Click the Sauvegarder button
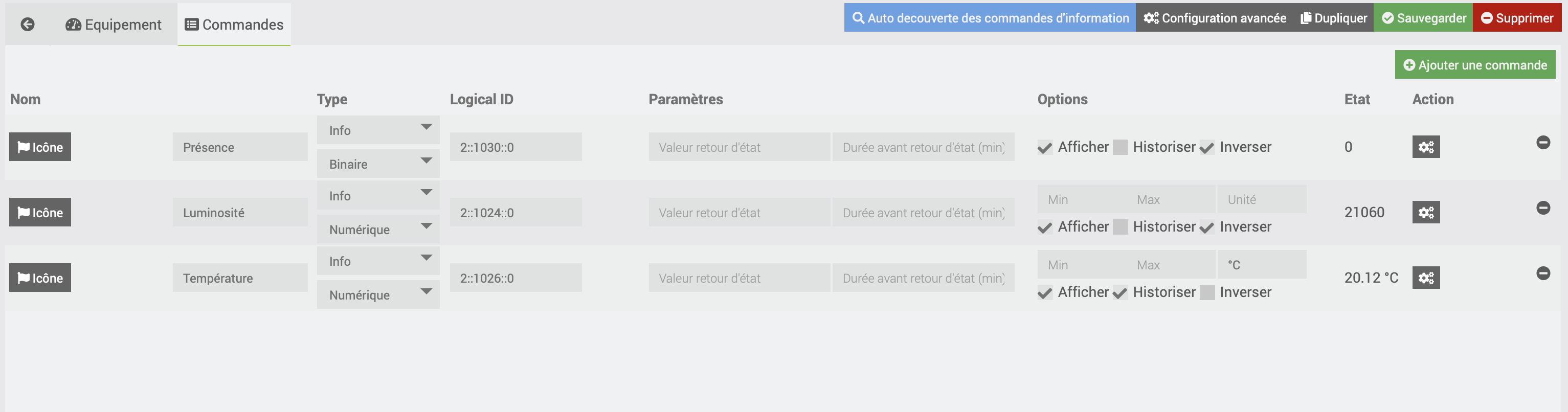The height and width of the screenshot is (412, 1568). tap(1423, 18)
